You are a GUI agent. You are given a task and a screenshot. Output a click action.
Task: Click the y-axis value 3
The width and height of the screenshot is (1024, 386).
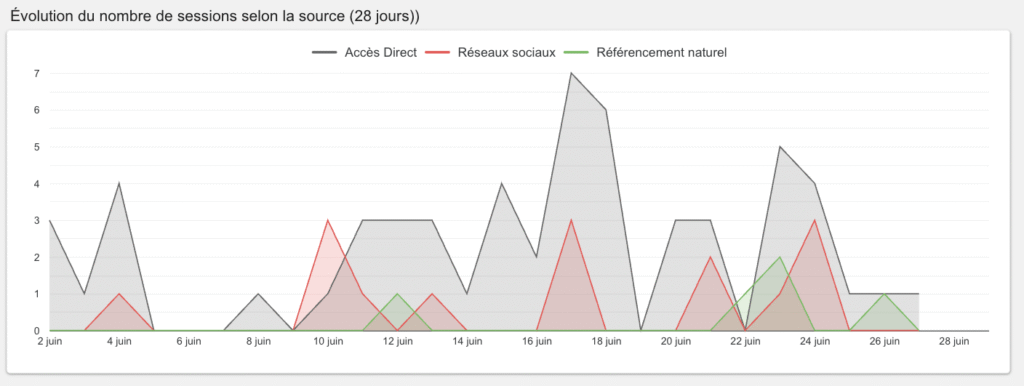[37, 220]
